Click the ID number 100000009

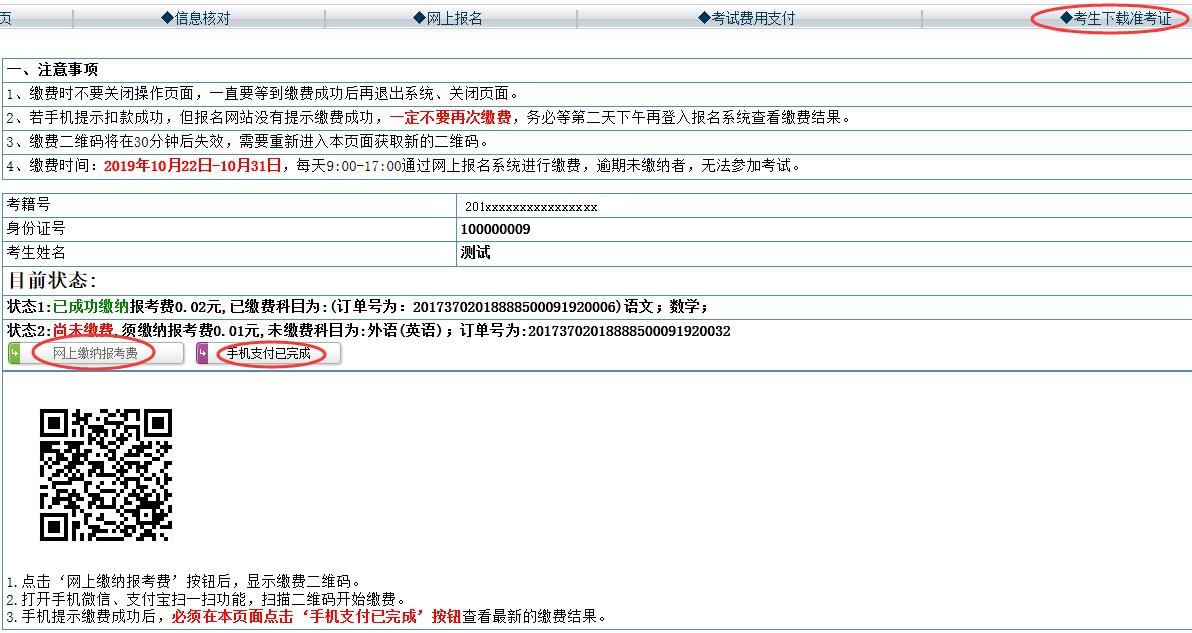tap(495, 229)
